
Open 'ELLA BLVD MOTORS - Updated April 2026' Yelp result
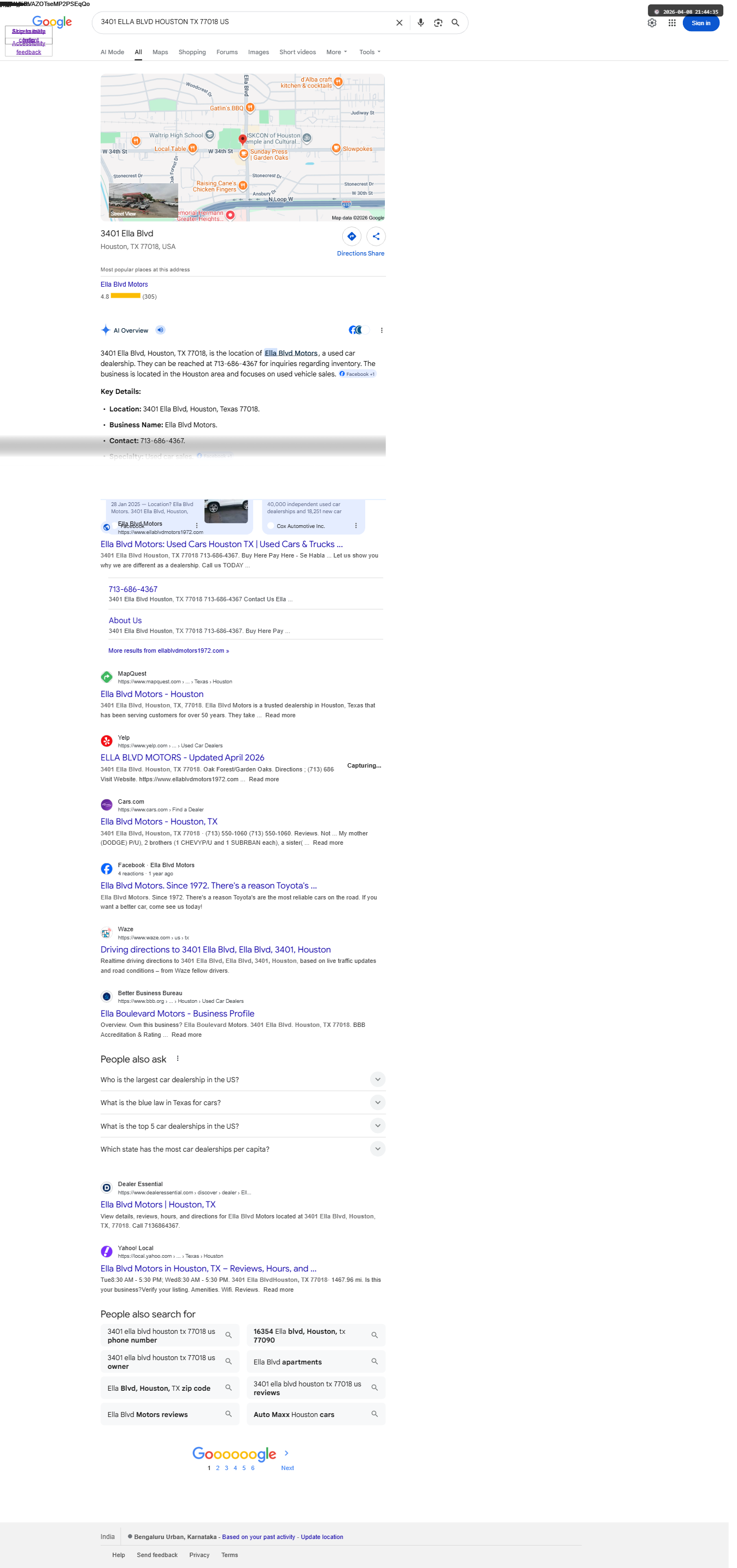point(183,757)
